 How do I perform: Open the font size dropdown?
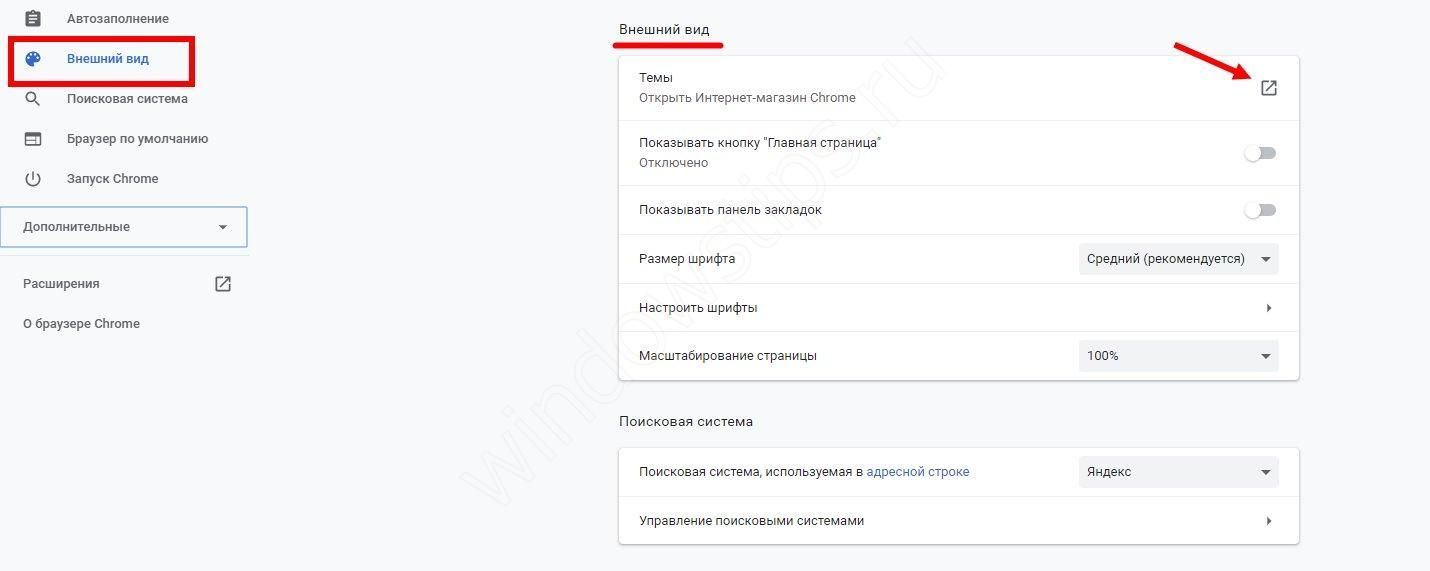(x=1178, y=259)
